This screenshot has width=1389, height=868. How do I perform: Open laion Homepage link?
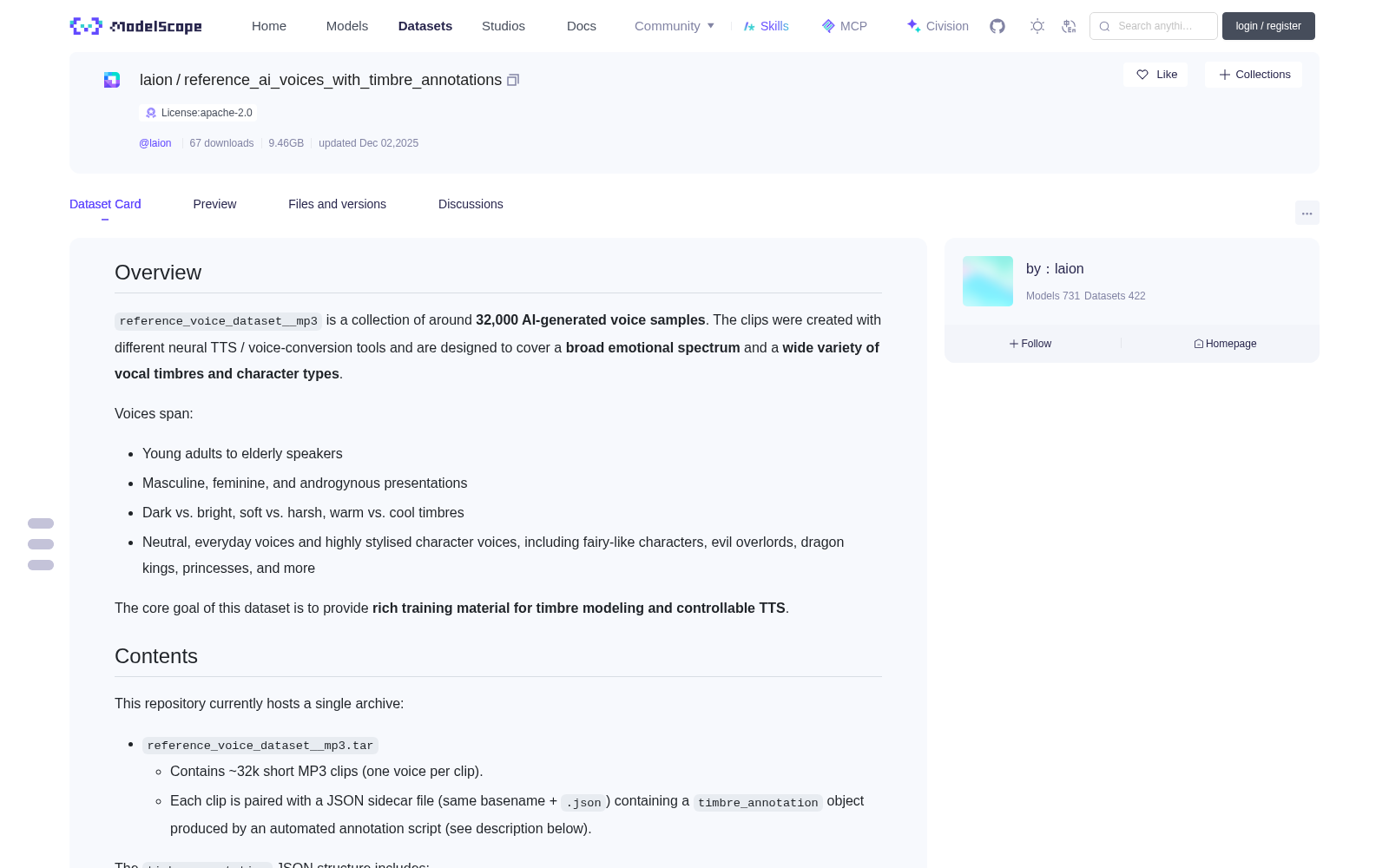1225,344
